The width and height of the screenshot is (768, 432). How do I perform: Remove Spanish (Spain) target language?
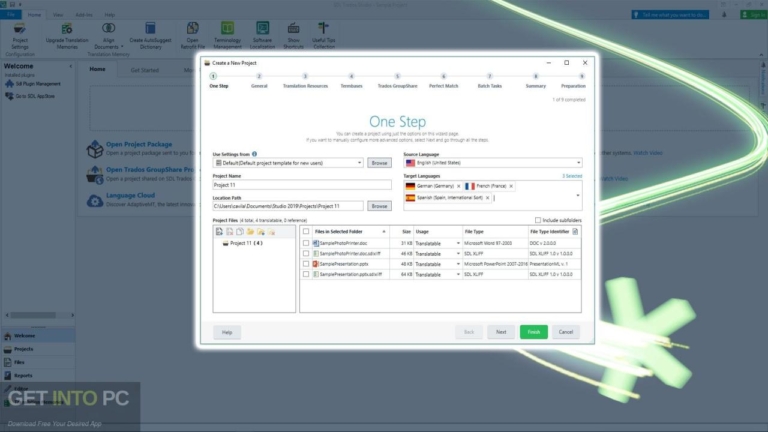487,198
